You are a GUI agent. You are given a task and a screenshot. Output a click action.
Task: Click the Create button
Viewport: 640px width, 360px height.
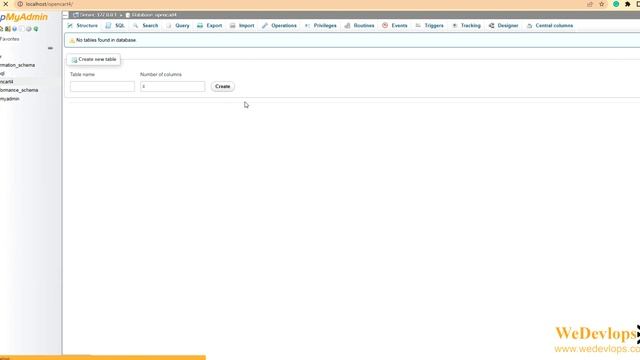222,87
